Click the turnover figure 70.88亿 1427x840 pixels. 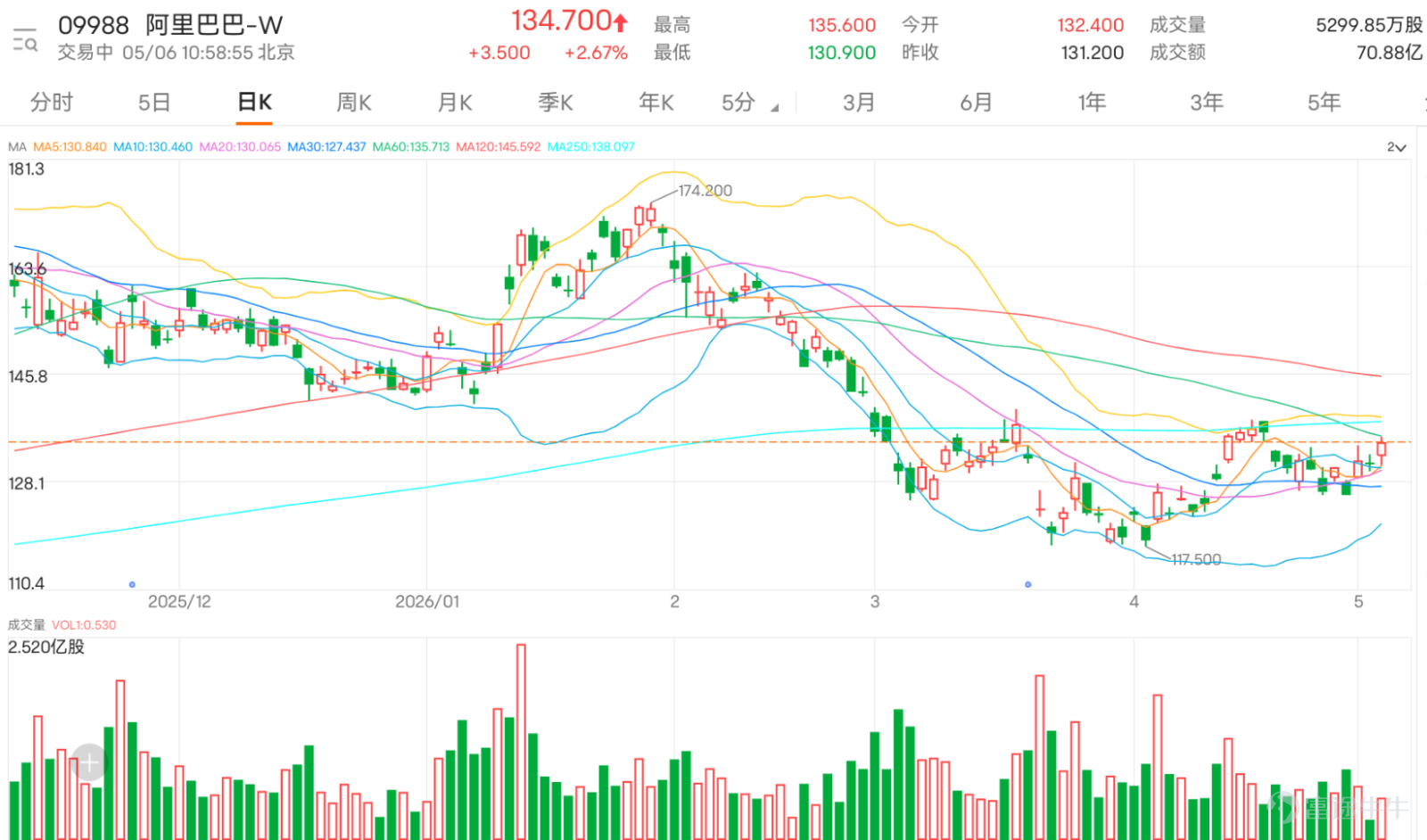tap(1390, 53)
